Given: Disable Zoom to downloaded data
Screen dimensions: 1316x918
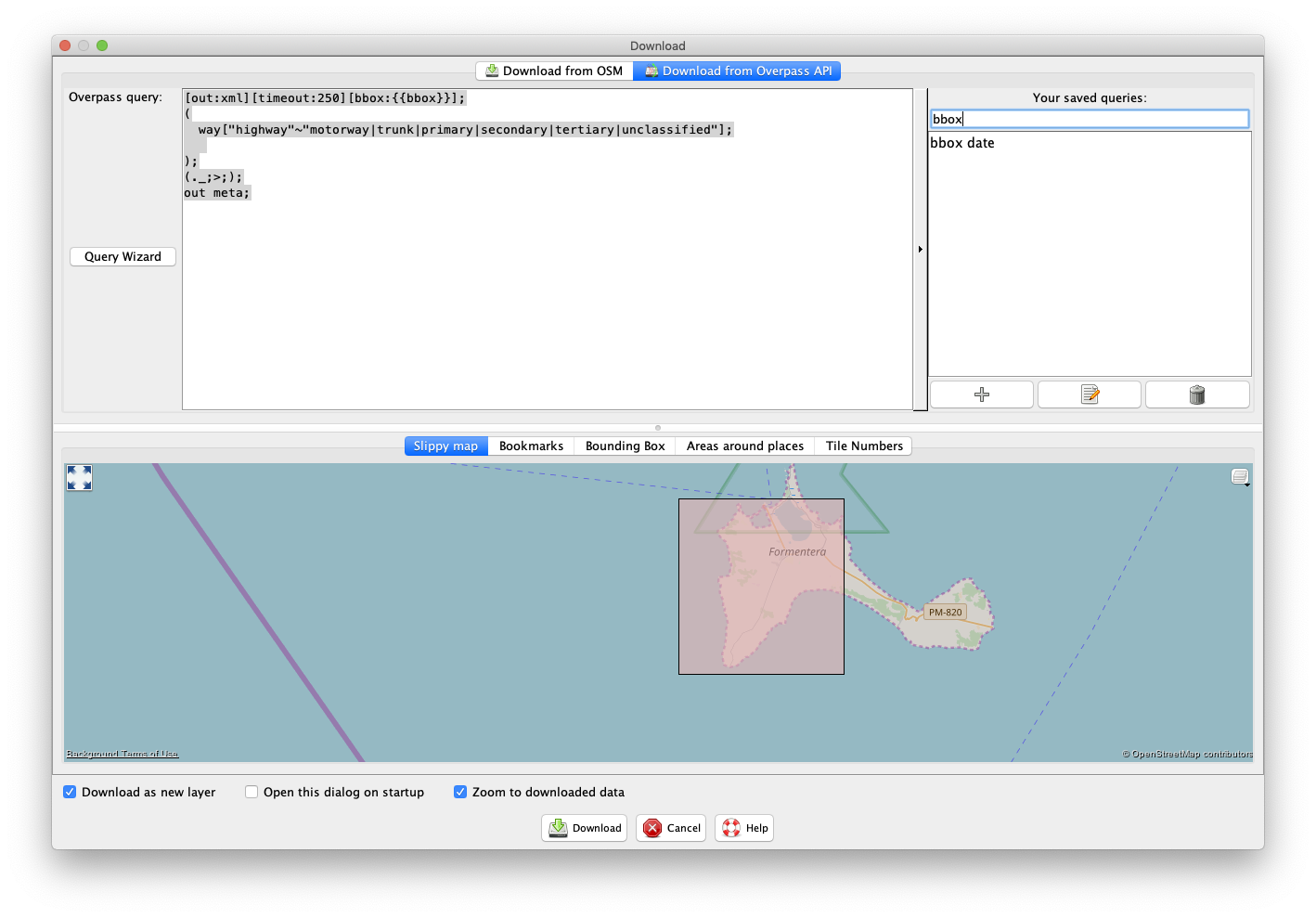Looking at the screenshot, I should [x=460, y=792].
